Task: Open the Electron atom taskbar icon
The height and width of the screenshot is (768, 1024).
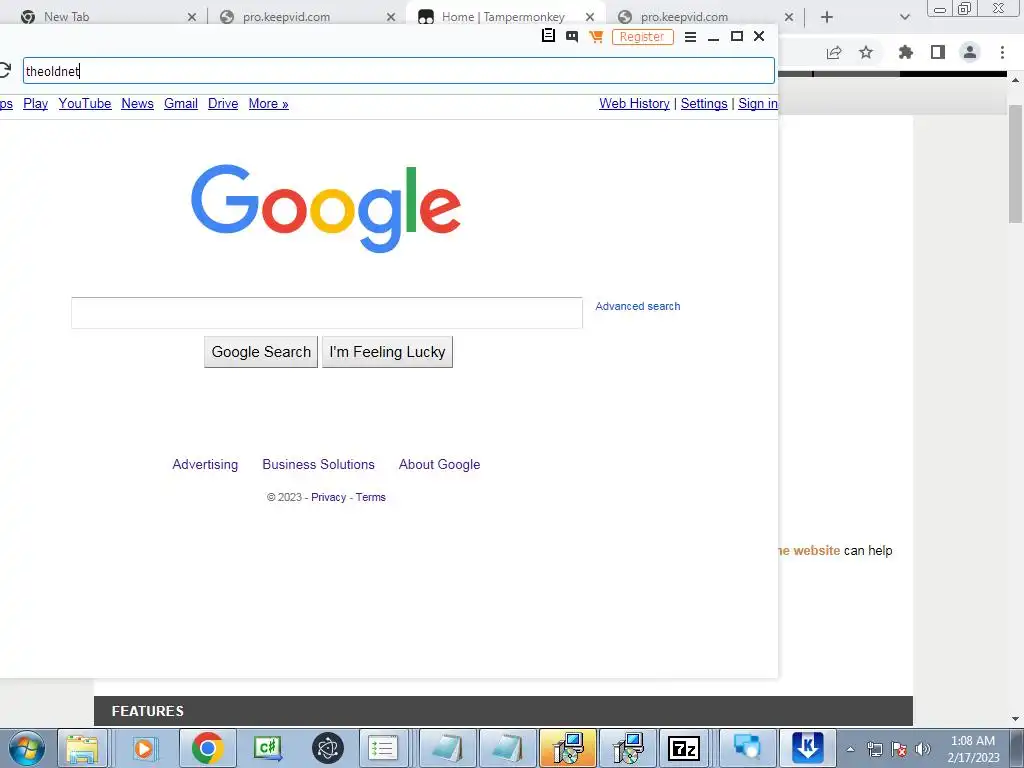Action: pyautogui.click(x=328, y=748)
